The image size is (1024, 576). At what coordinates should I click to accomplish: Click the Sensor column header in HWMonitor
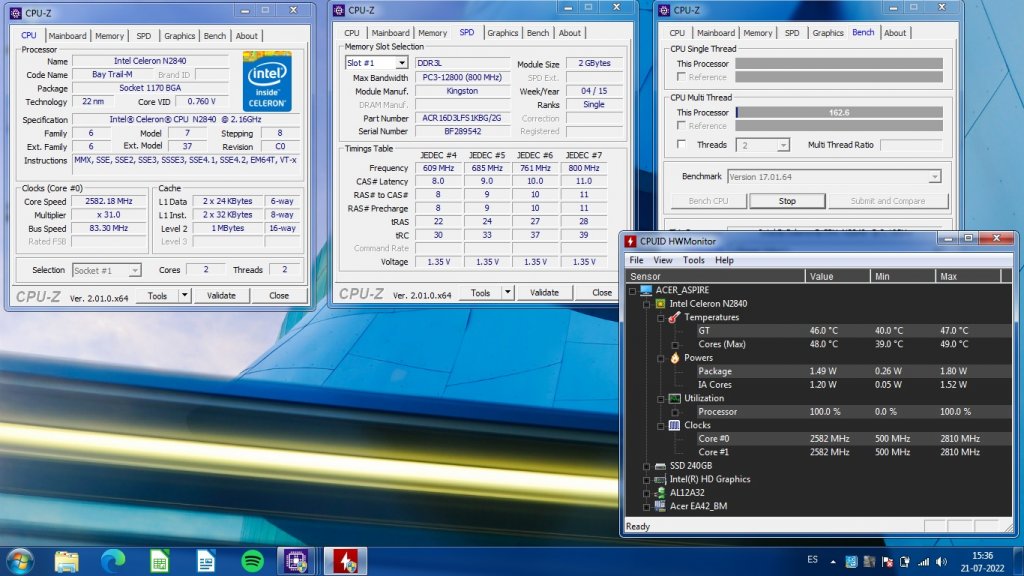pyautogui.click(x=714, y=276)
